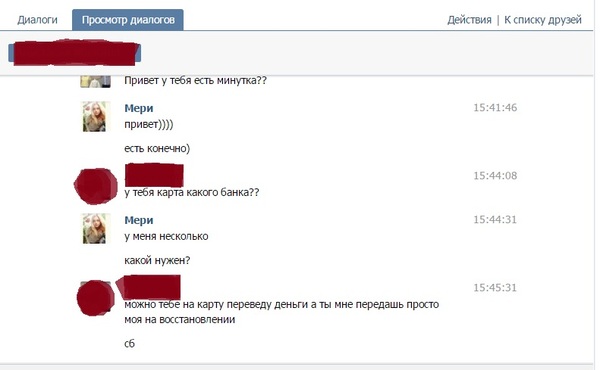Switch to Просмотр диалогов tab
Viewport: 600px width, 370px height.
point(128,20)
